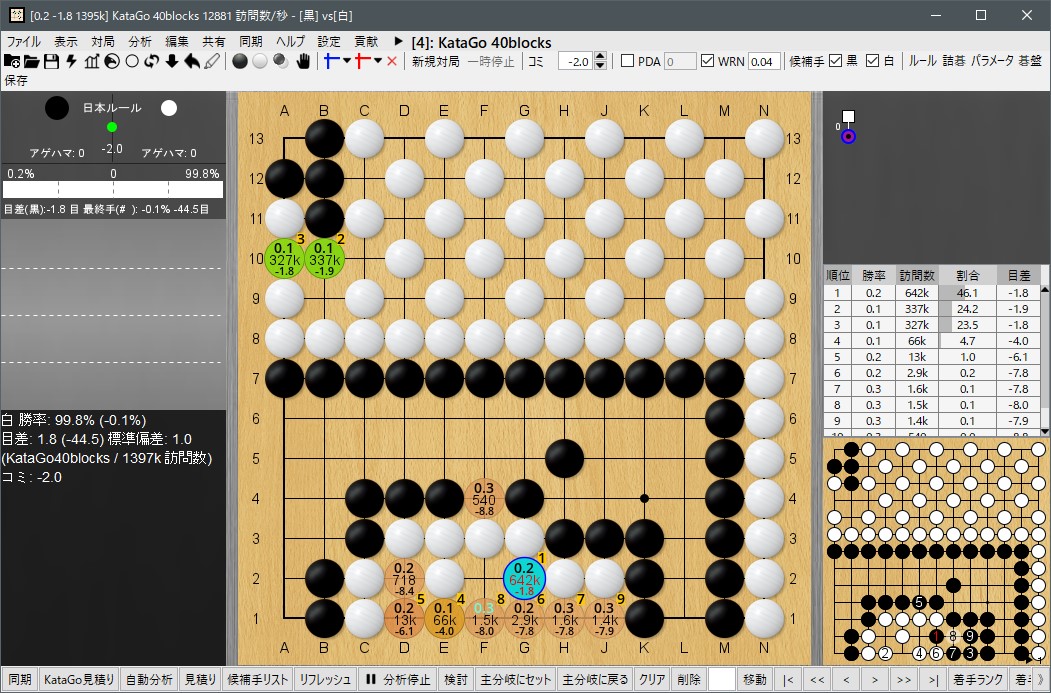Click the red board-corner marker icon
The height and width of the screenshot is (693, 1051).
(x=363, y=62)
